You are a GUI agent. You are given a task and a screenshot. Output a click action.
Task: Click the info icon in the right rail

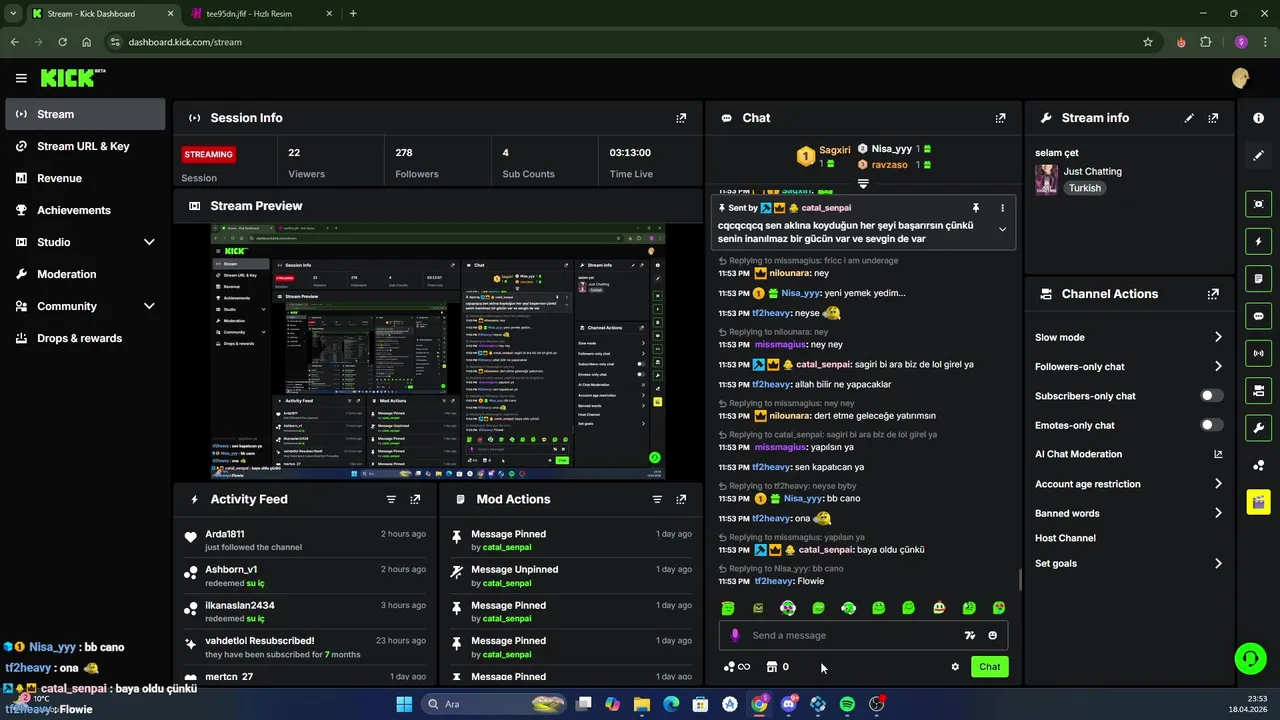pos(1258,118)
